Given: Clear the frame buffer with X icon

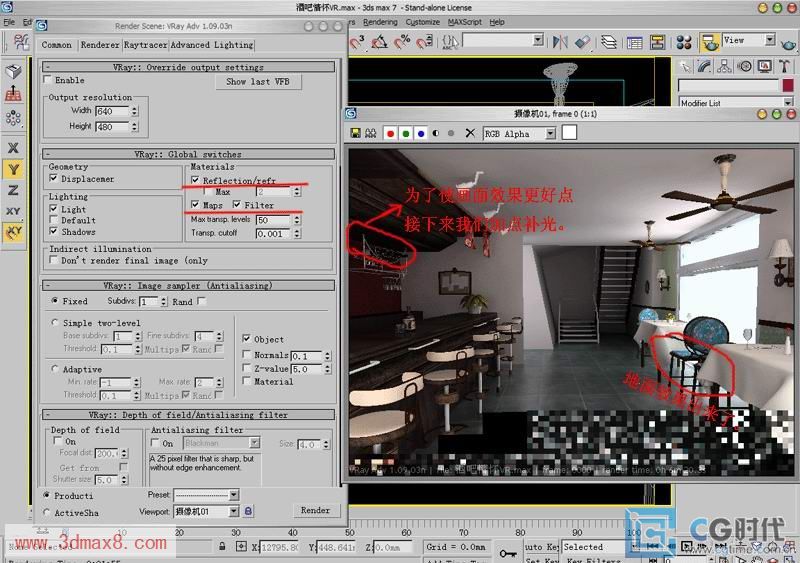Looking at the screenshot, I should pyautogui.click(x=470, y=133).
